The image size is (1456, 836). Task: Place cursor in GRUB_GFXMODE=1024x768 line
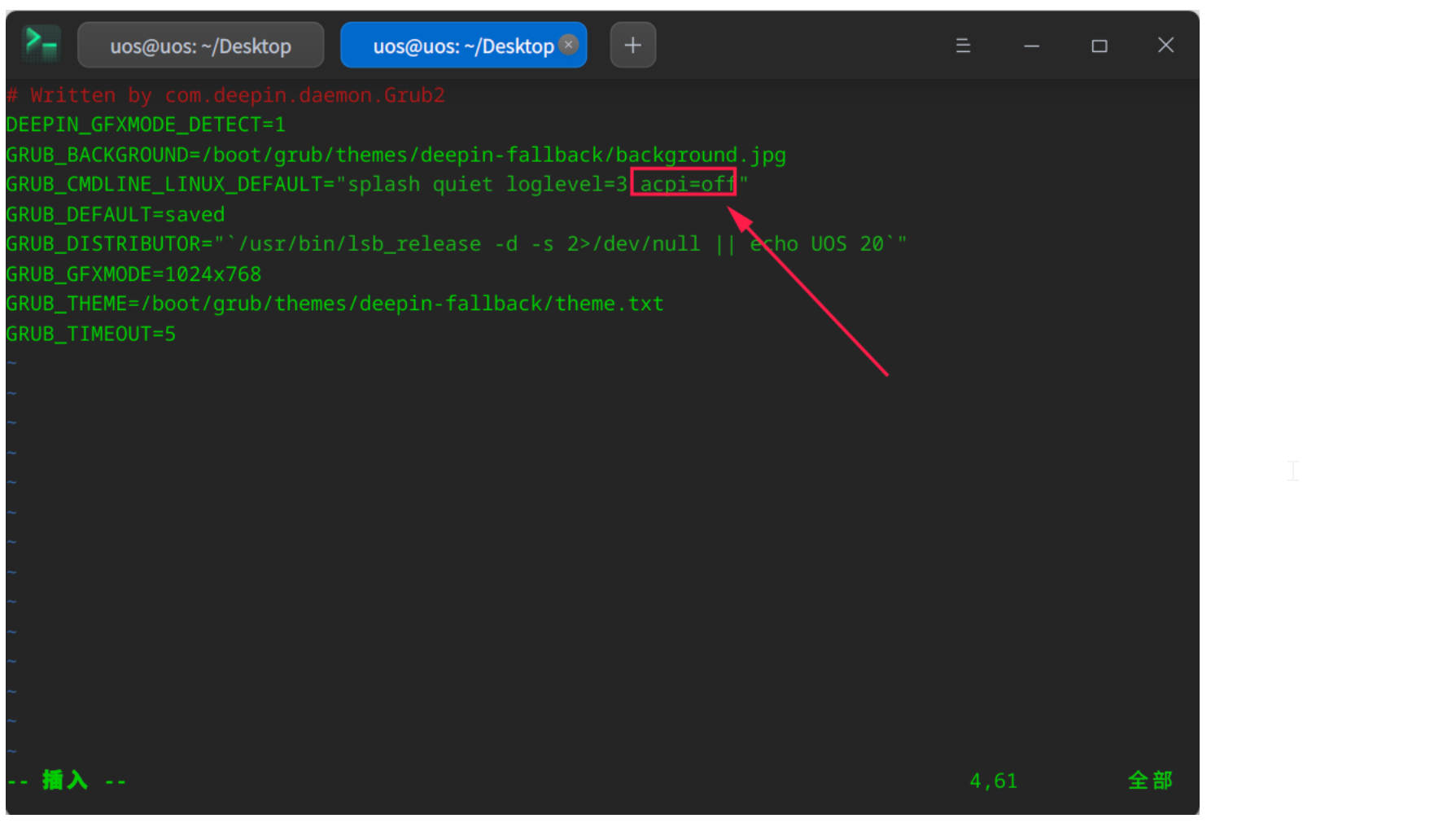coord(133,274)
